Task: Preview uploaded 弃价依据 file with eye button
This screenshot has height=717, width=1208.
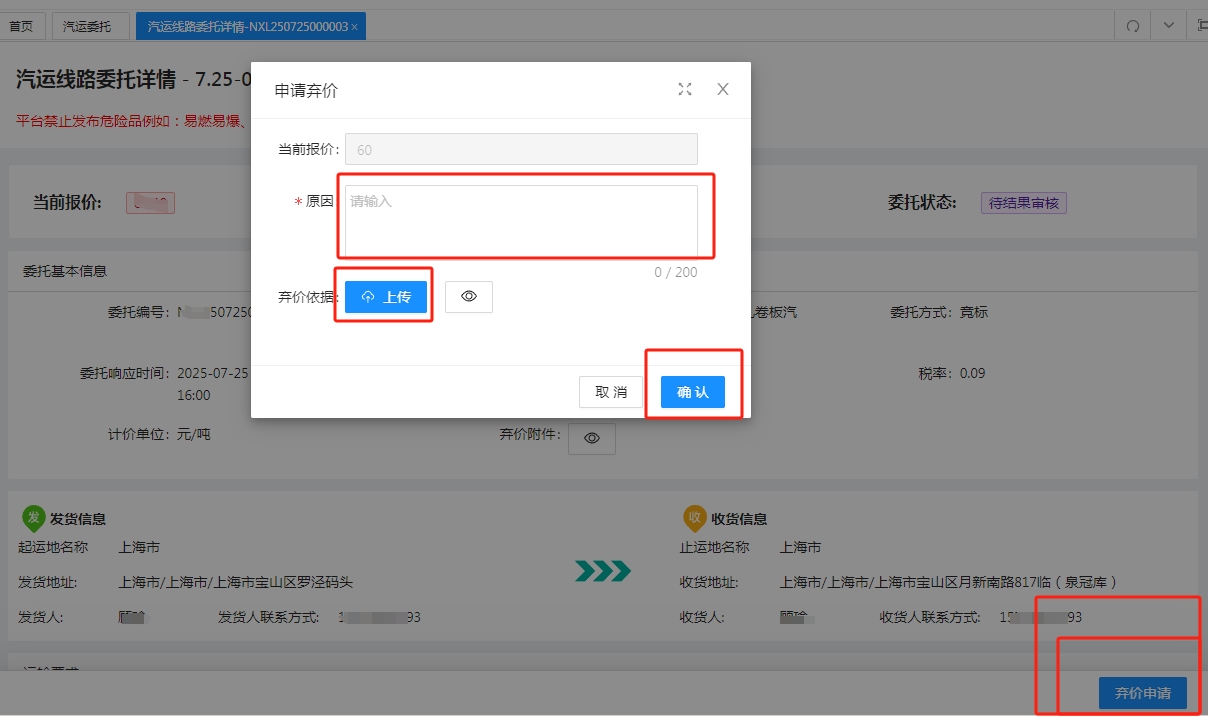Action: click(469, 297)
